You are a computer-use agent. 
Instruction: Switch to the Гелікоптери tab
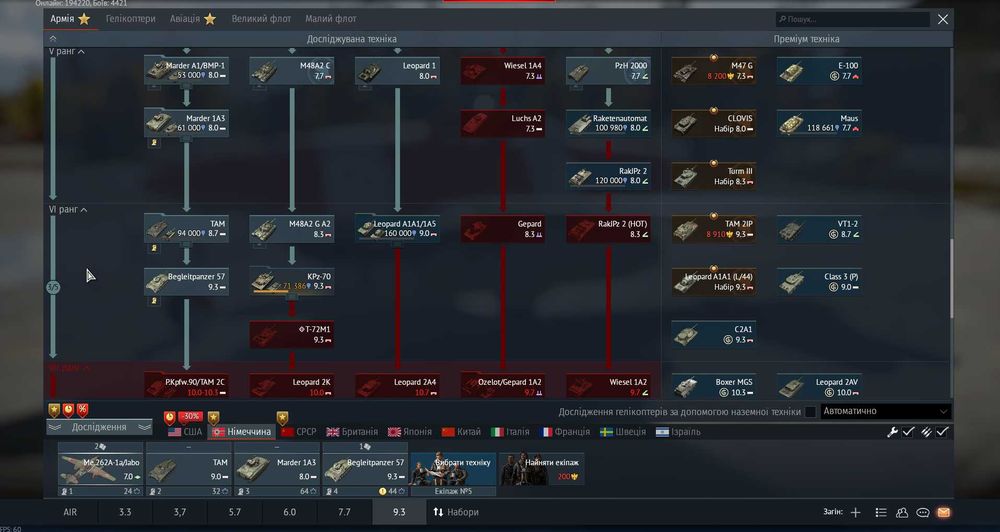pos(131,19)
